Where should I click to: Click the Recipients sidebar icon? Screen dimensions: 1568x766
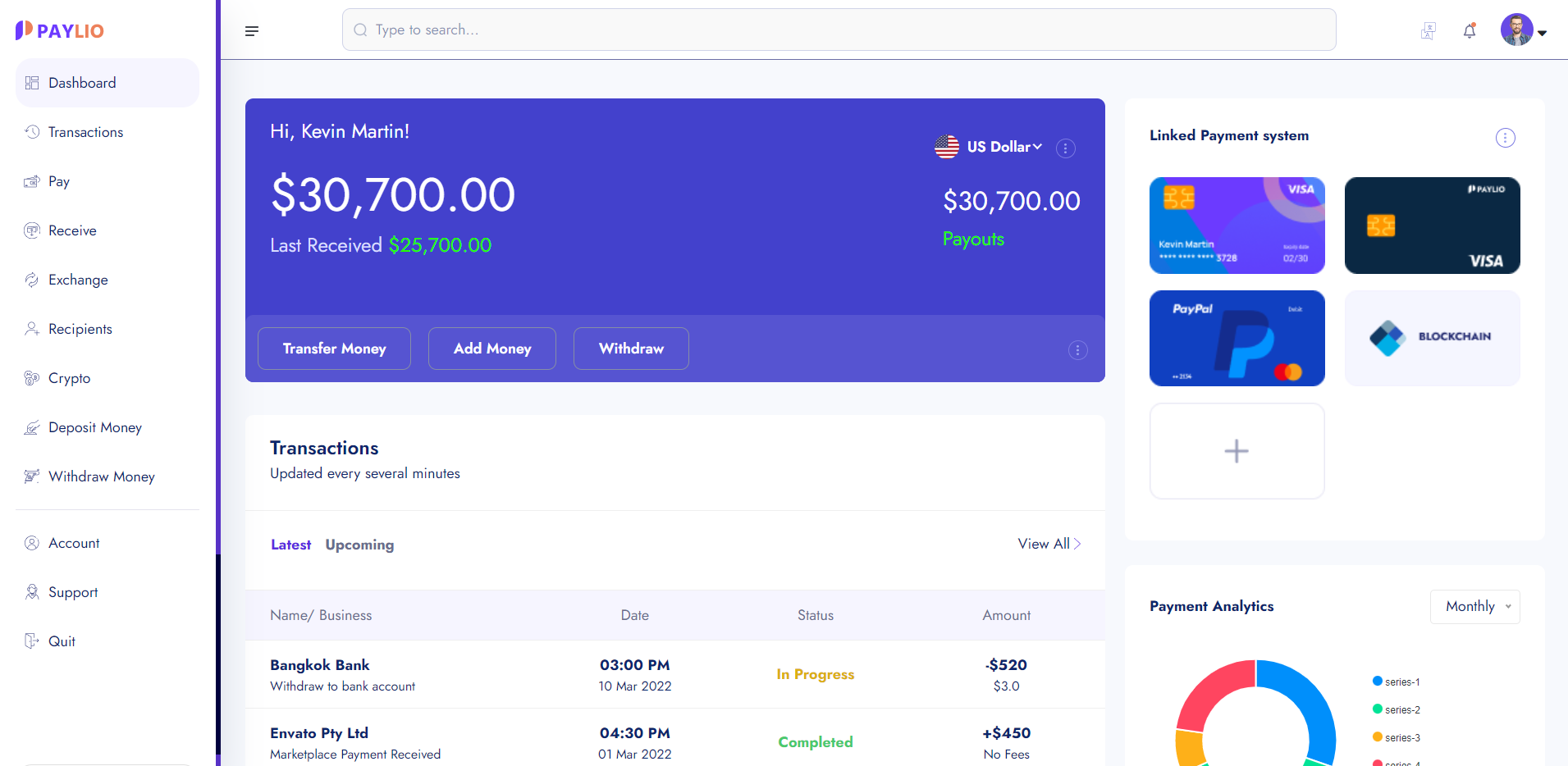tap(32, 329)
